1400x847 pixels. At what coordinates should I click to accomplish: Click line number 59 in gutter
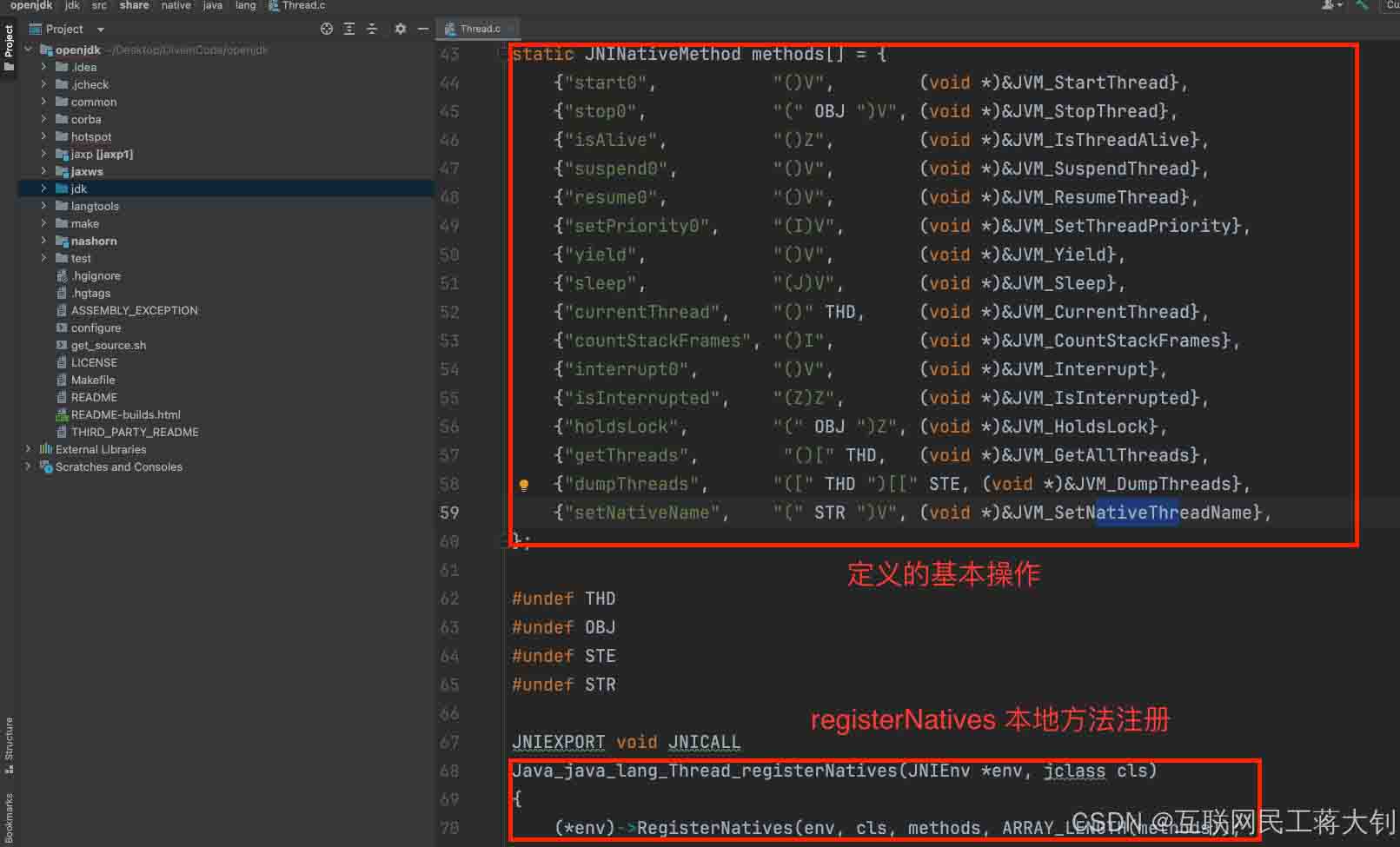[x=449, y=513]
